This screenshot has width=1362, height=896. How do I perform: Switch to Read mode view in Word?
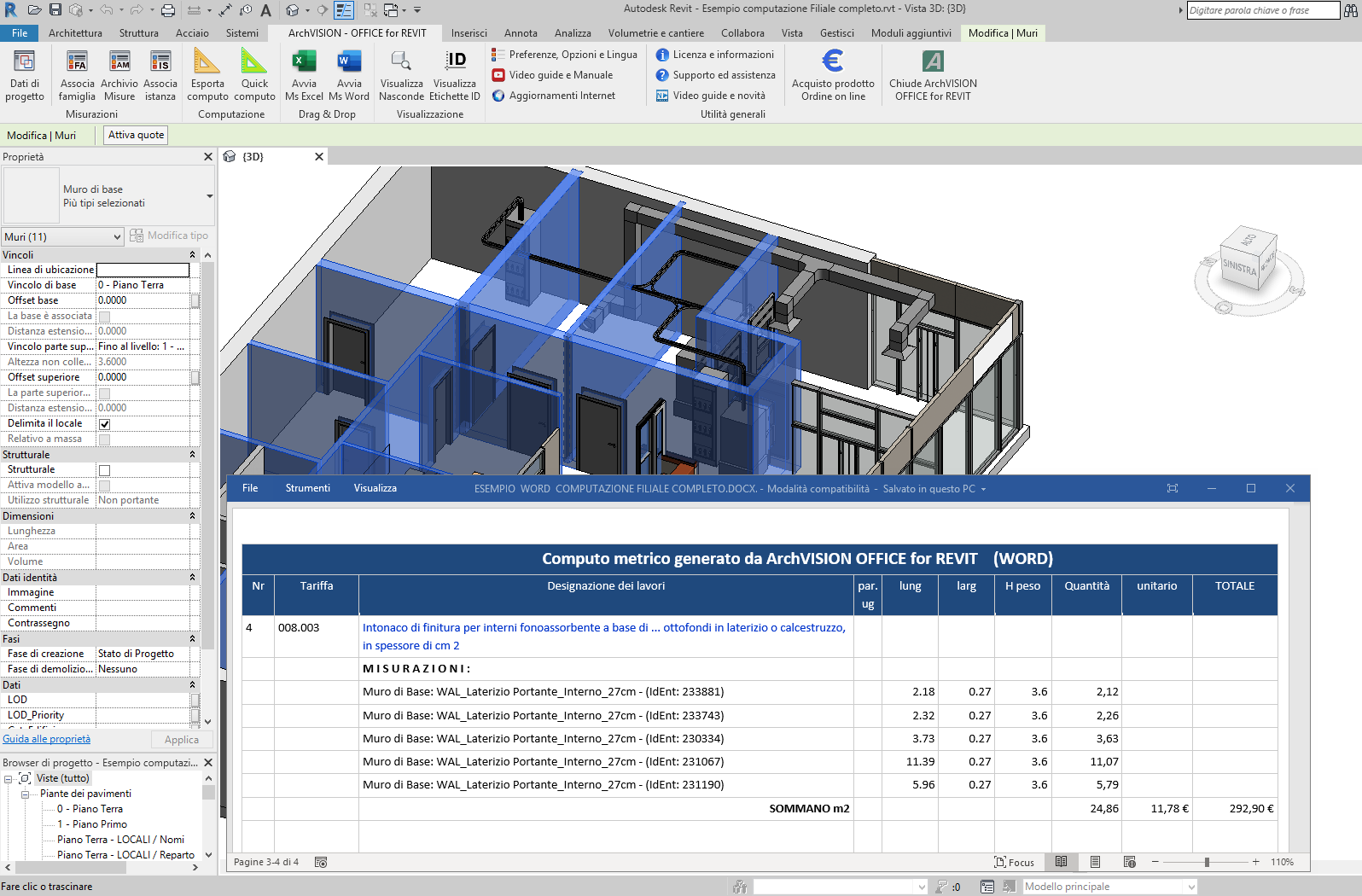coord(1061,862)
